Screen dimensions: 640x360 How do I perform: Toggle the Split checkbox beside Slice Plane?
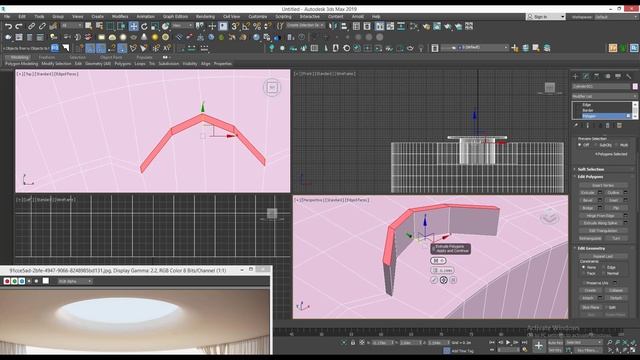606,307
